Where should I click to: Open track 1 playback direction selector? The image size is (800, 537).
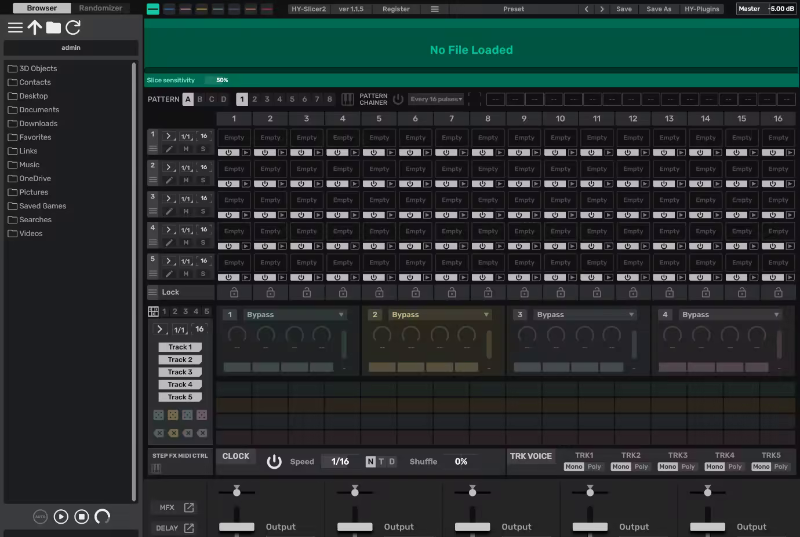click(x=169, y=136)
